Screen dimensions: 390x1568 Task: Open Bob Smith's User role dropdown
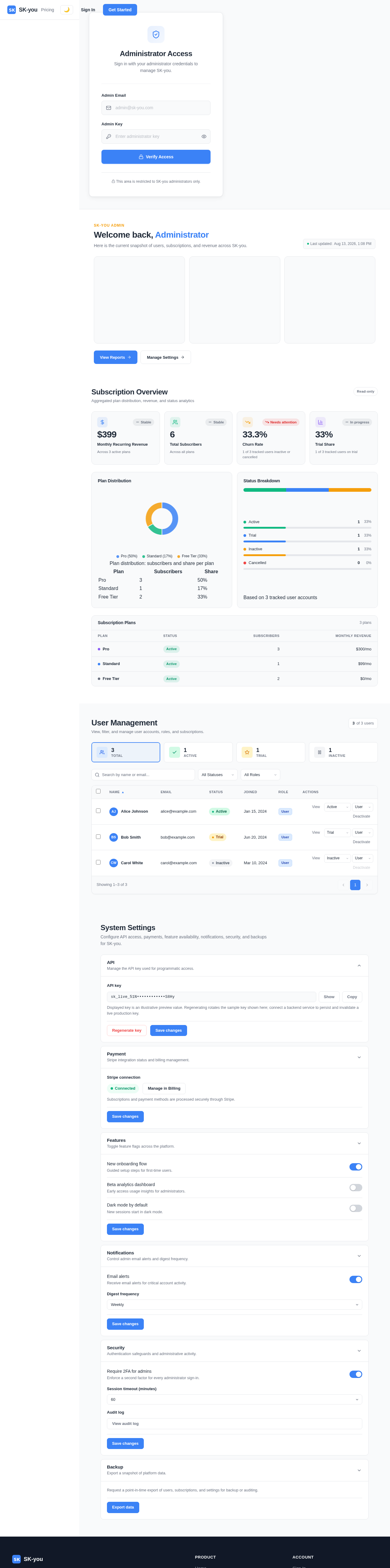click(363, 833)
